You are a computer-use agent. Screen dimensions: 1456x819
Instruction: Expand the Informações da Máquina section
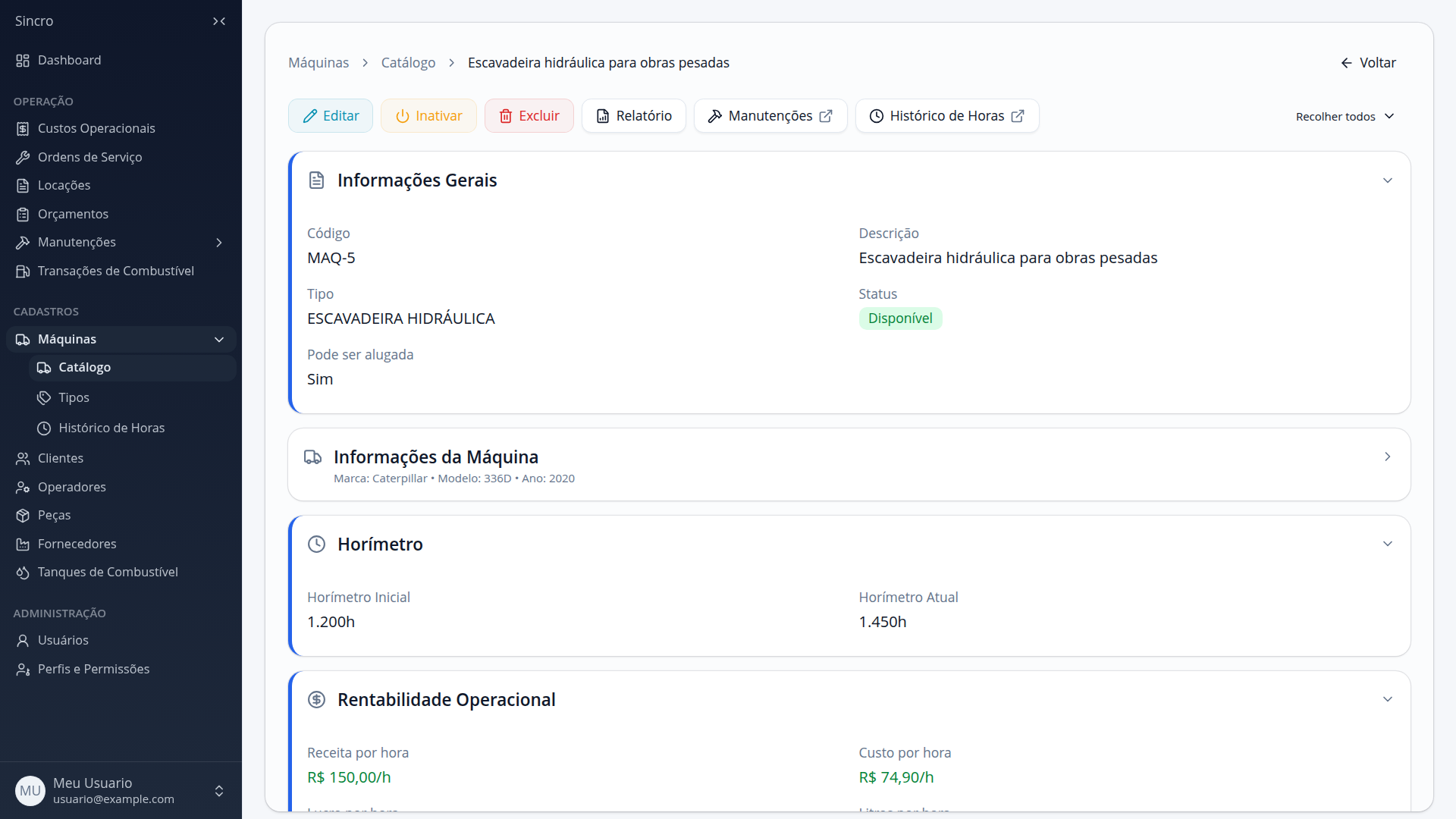pos(1388,457)
